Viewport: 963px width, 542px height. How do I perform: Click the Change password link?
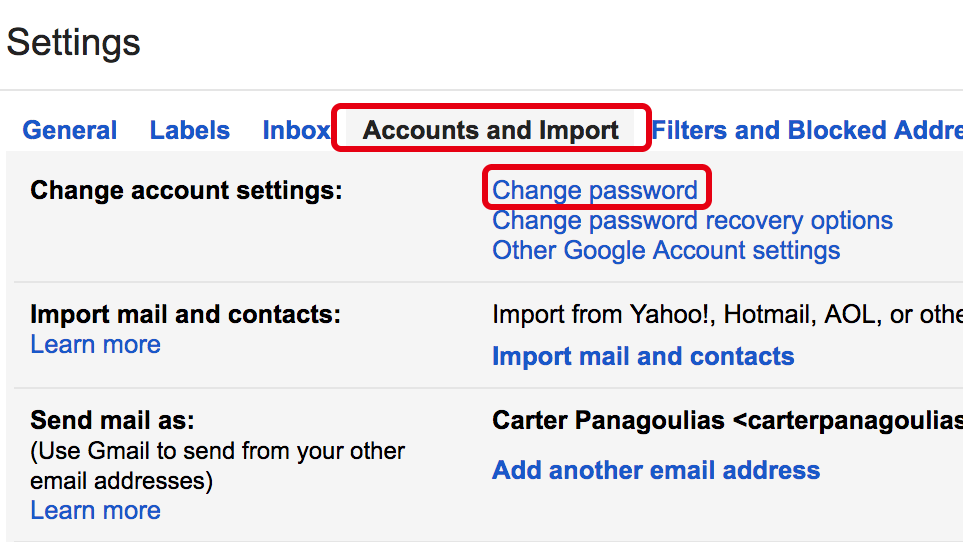click(x=595, y=190)
